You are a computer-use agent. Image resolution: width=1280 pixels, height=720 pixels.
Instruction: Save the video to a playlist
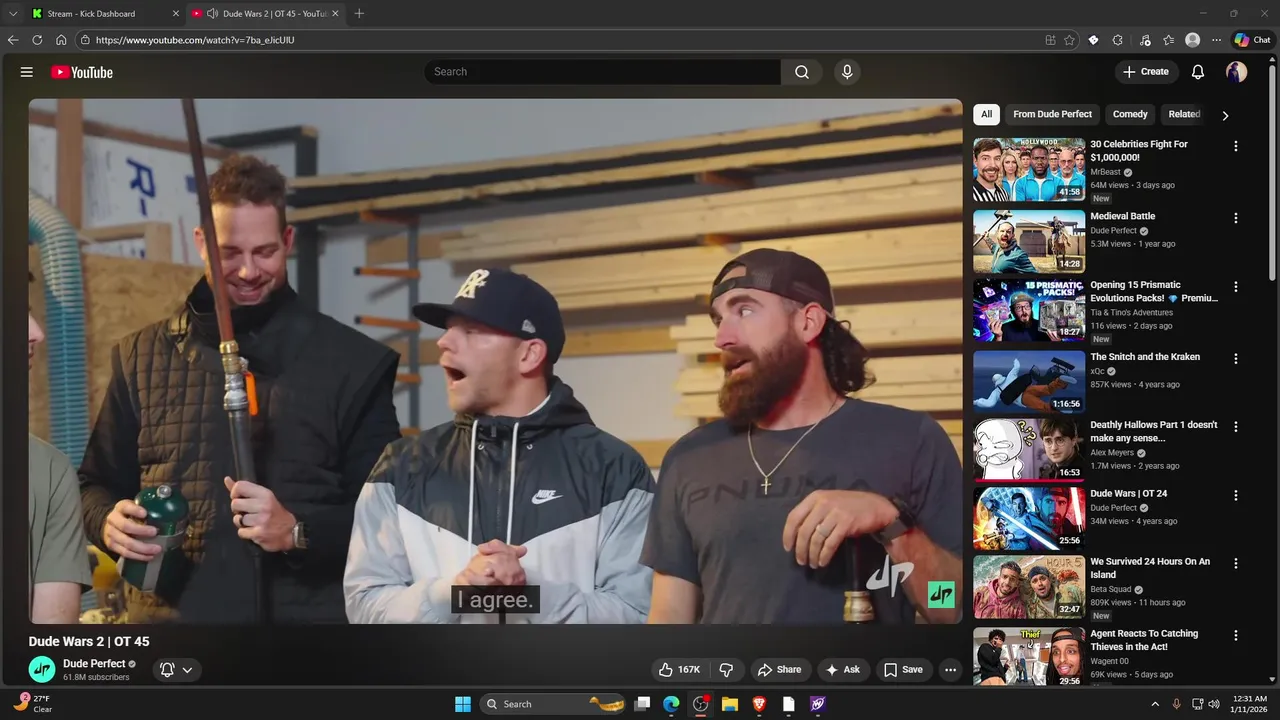point(903,670)
